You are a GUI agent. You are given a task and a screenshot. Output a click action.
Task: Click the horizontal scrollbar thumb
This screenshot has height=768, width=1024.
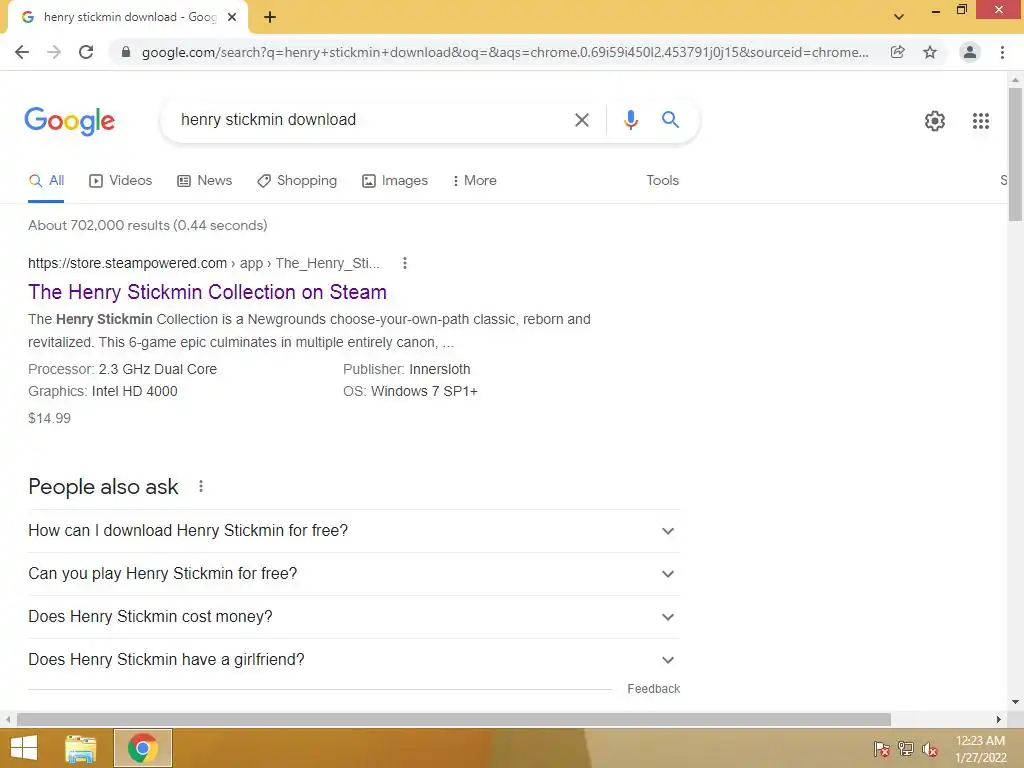pos(454,720)
